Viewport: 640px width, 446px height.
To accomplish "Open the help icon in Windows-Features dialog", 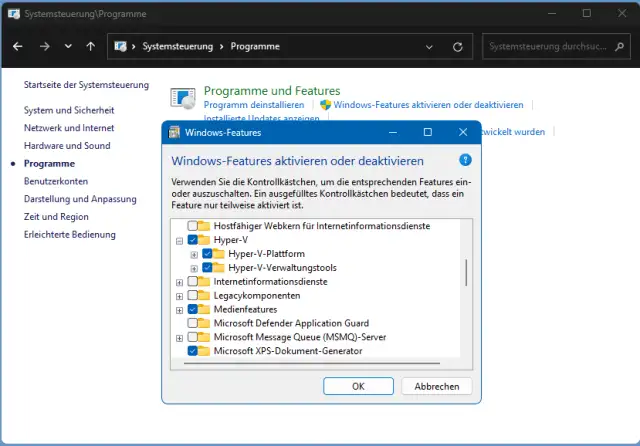I will (x=465, y=160).
